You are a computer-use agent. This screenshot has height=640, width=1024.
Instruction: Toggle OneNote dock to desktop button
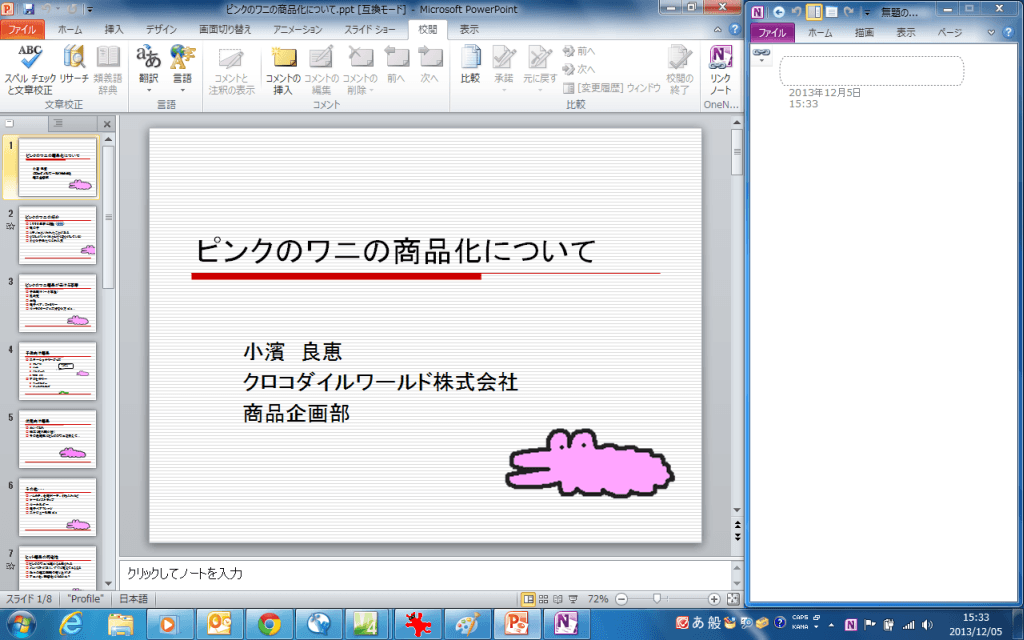pyautogui.click(x=814, y=12)
